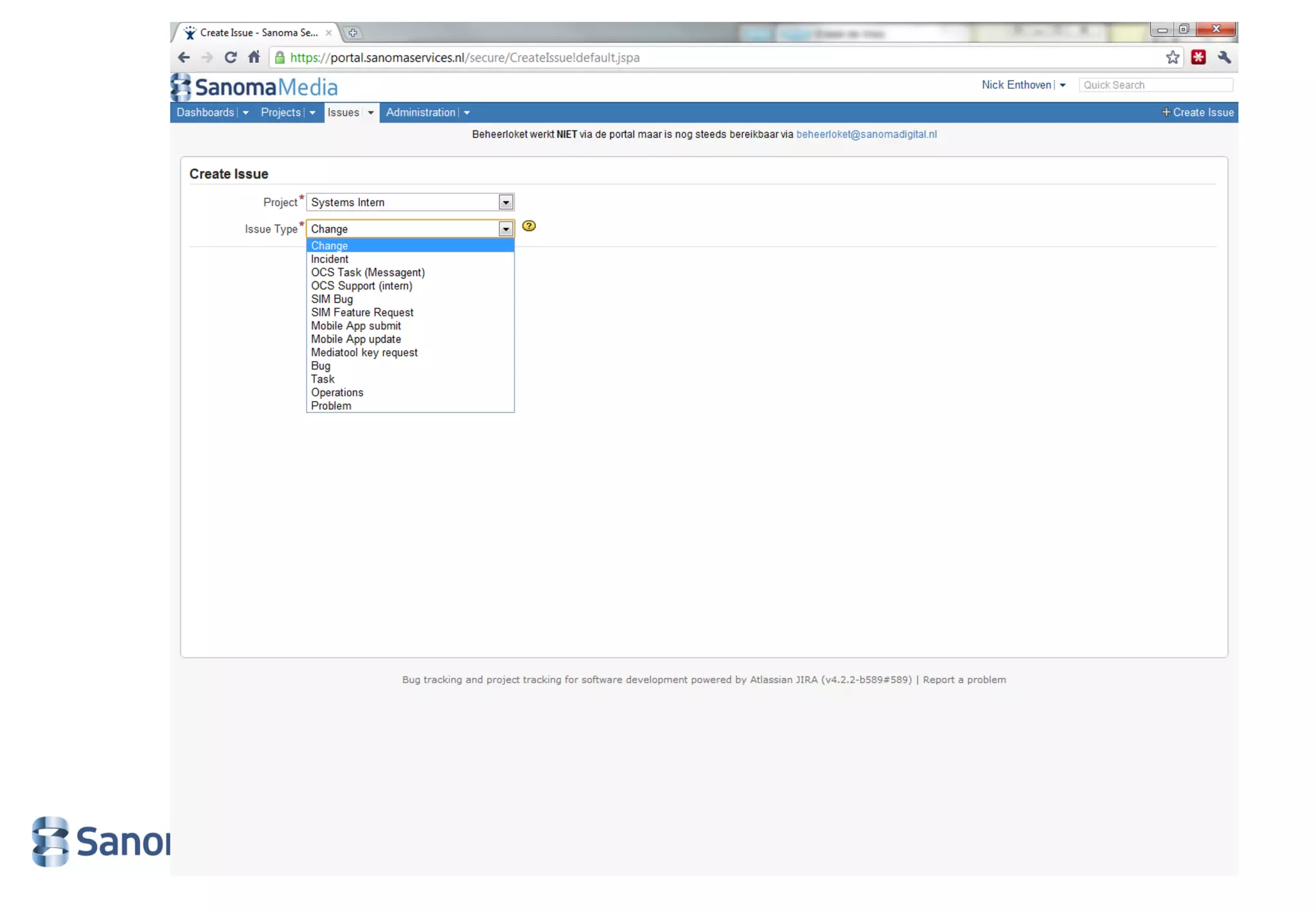Choose SIM Feature Request option
The width and height of the screenshot is (1316, 911).
tap(362, 313)
